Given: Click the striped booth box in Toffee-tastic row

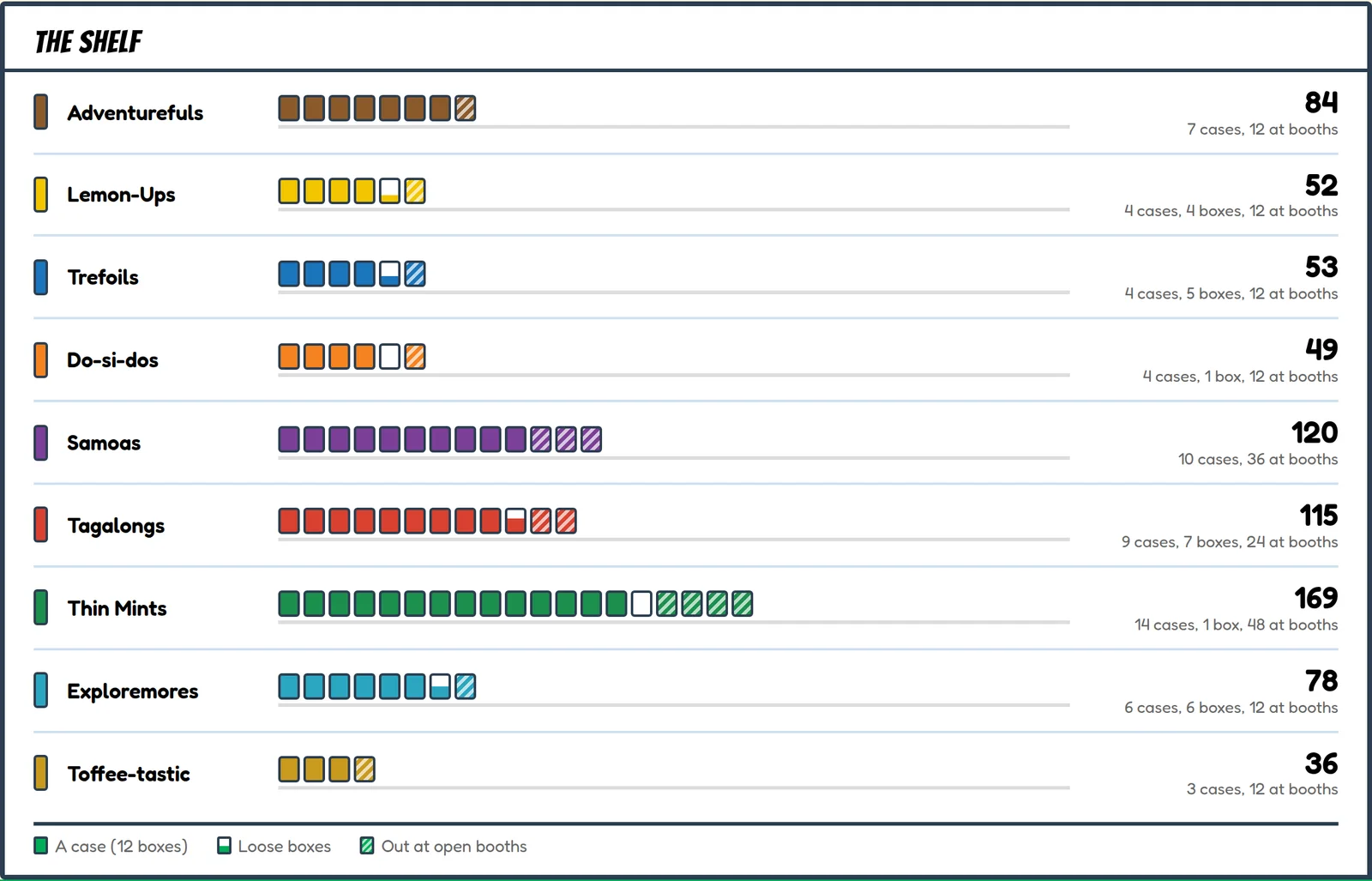Looking at the screenshot, I should [364, 769].
